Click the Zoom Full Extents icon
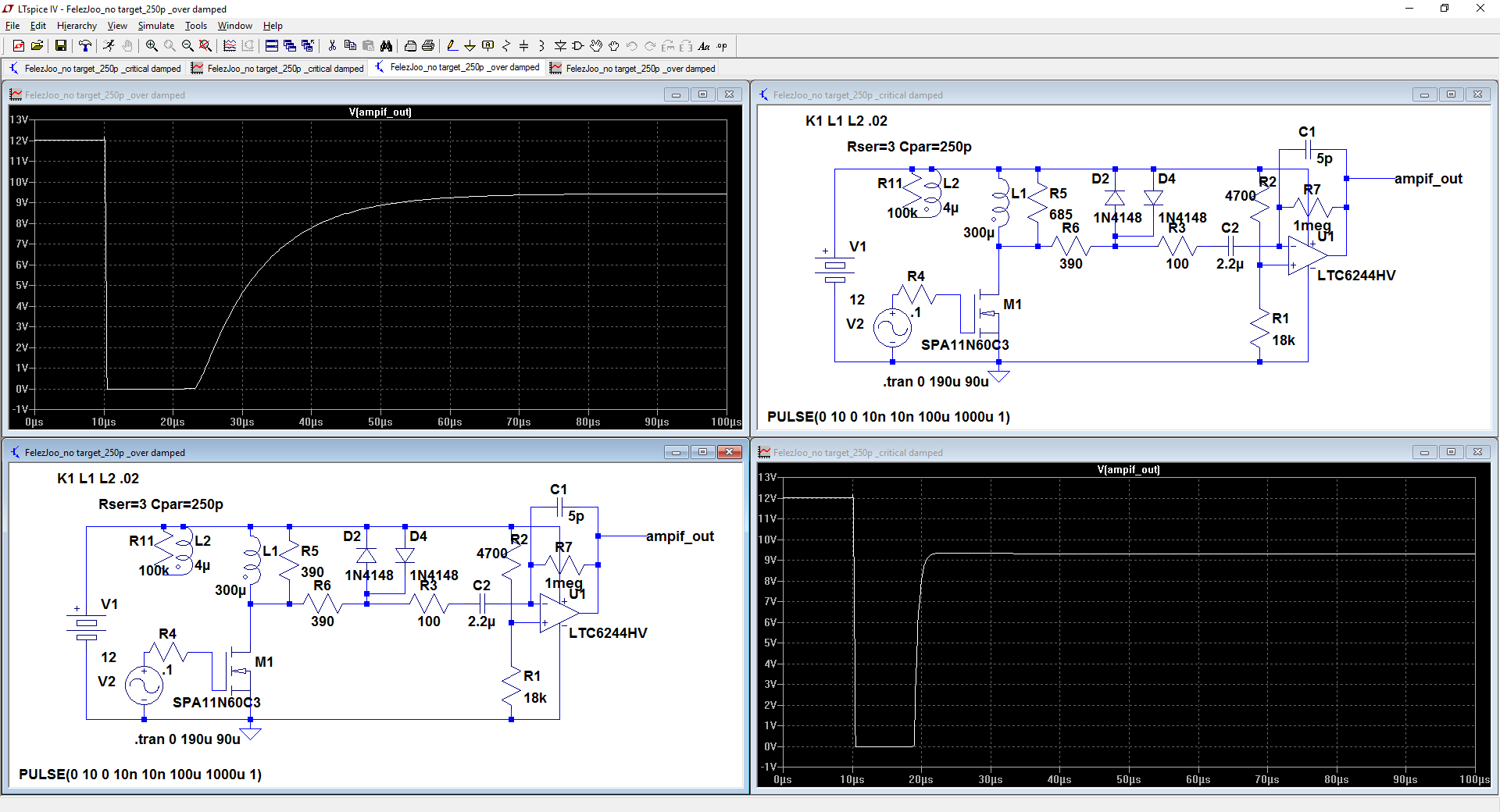The image size is (1500, 812). click(x=205, y=46)
